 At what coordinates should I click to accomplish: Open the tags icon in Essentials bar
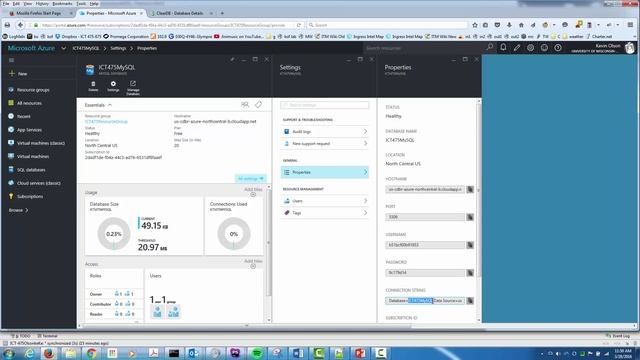click(258, 105)
